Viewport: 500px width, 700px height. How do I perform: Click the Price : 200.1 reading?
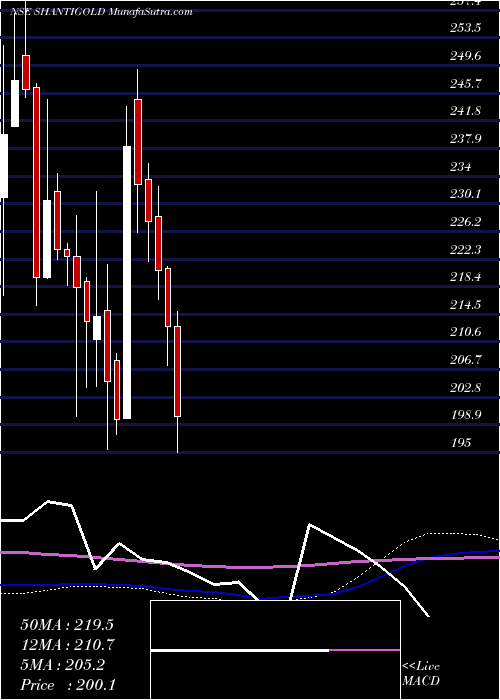[x=68, y=685]
